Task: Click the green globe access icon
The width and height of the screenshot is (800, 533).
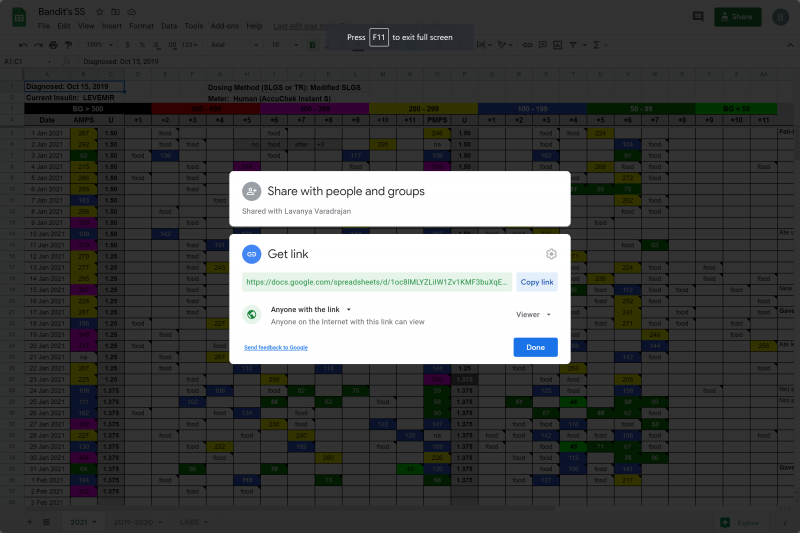Action: tap(251, 315)
